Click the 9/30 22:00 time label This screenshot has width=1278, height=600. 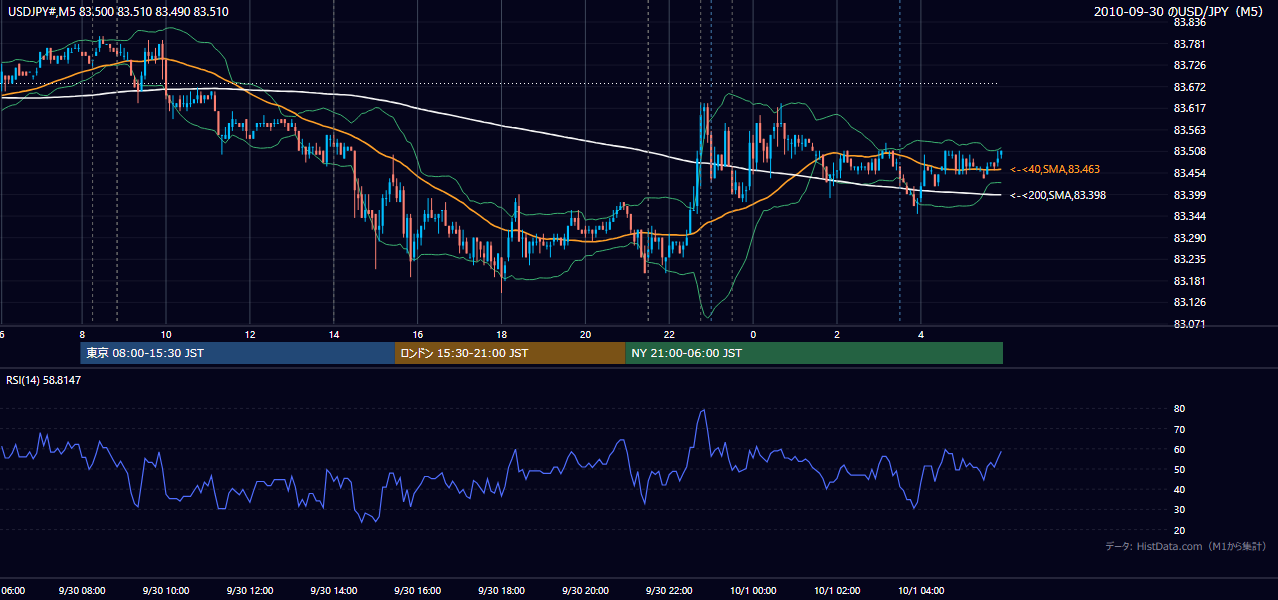coord(670,591)
